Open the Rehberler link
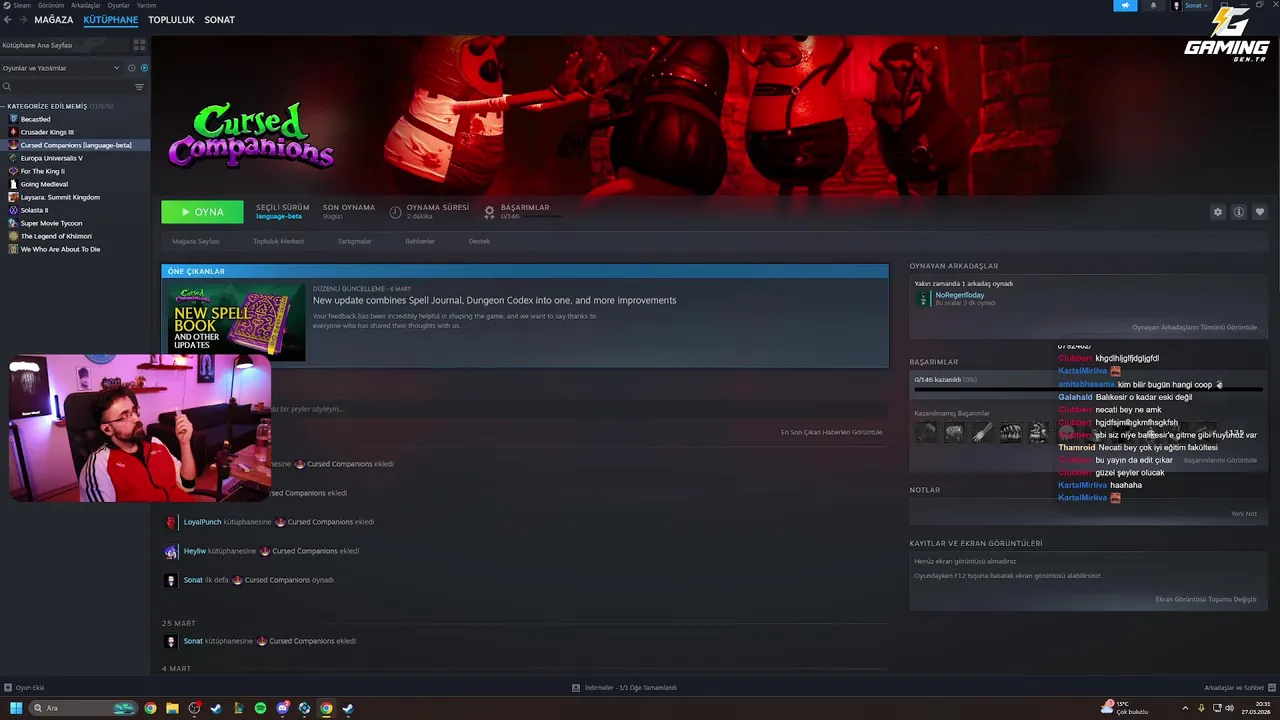Viewport: 1280px width, 720px height. [420, 241]
